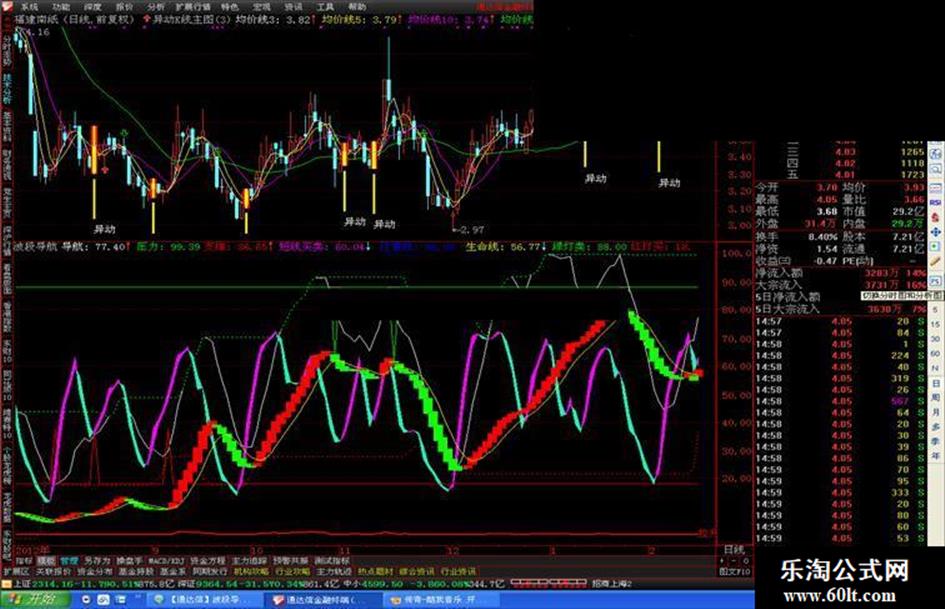Click the application logo icon at top-left
Image resolution: width=945 pixels, height=609 pixels.
(7, 7)
